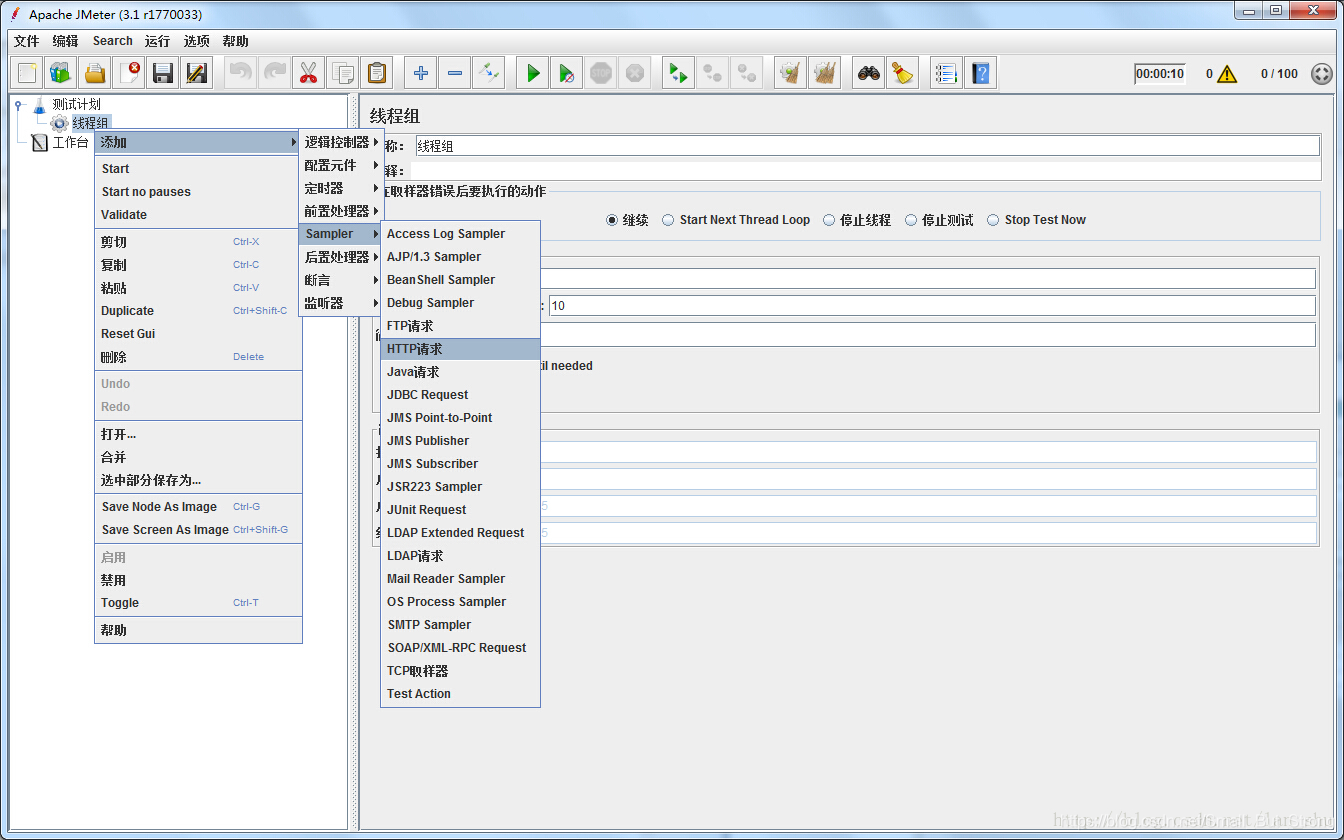Viewport: 1344px width, 840px height.
Task: Open the 文件 menu
Action: click(x=27, y=41)
